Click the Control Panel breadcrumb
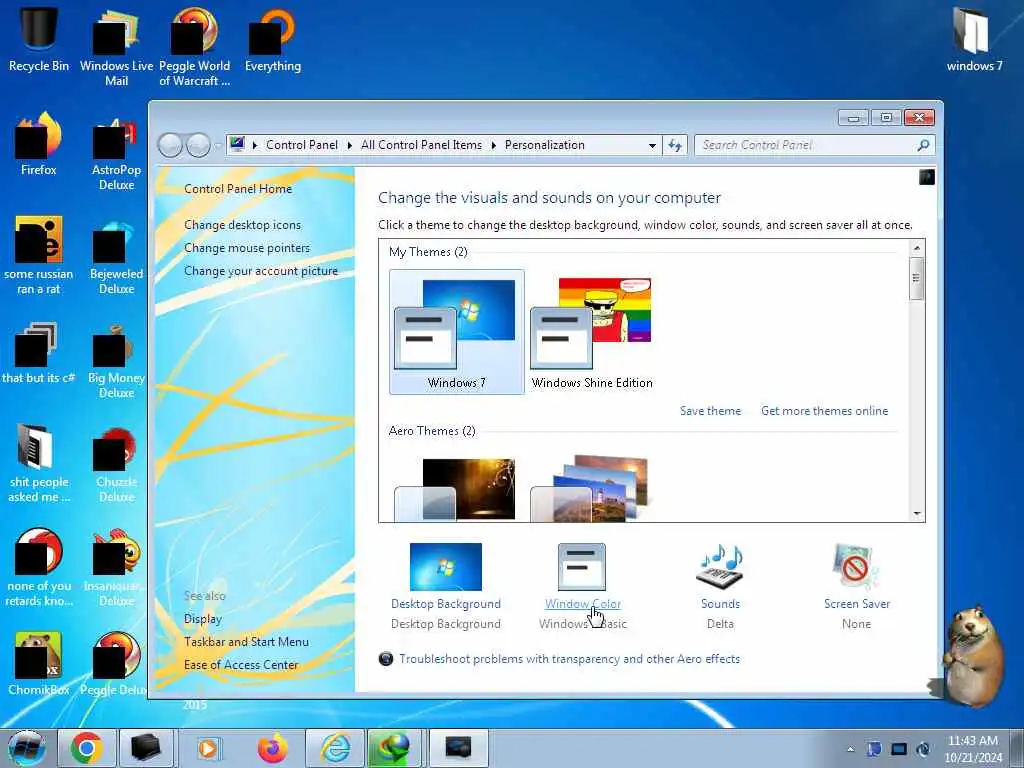Image resolution: width=1024 pixels, height=768 pixels. point(302,145)
